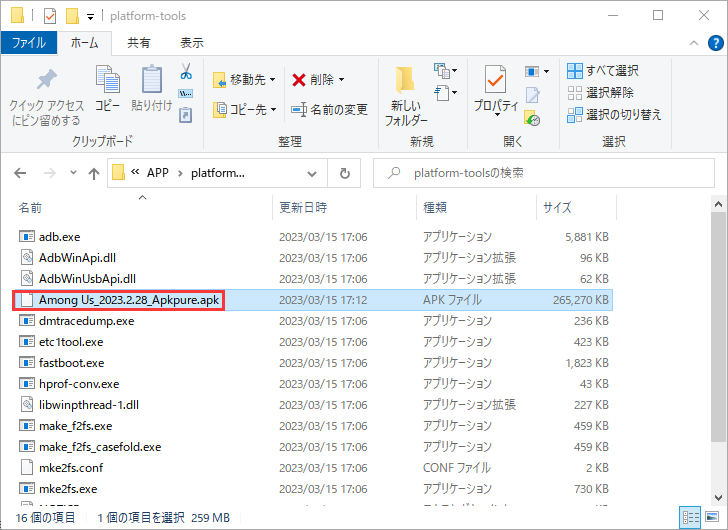Click APP in address bar breadcrumb
The image size is (728, 530).
click(158, 173)
